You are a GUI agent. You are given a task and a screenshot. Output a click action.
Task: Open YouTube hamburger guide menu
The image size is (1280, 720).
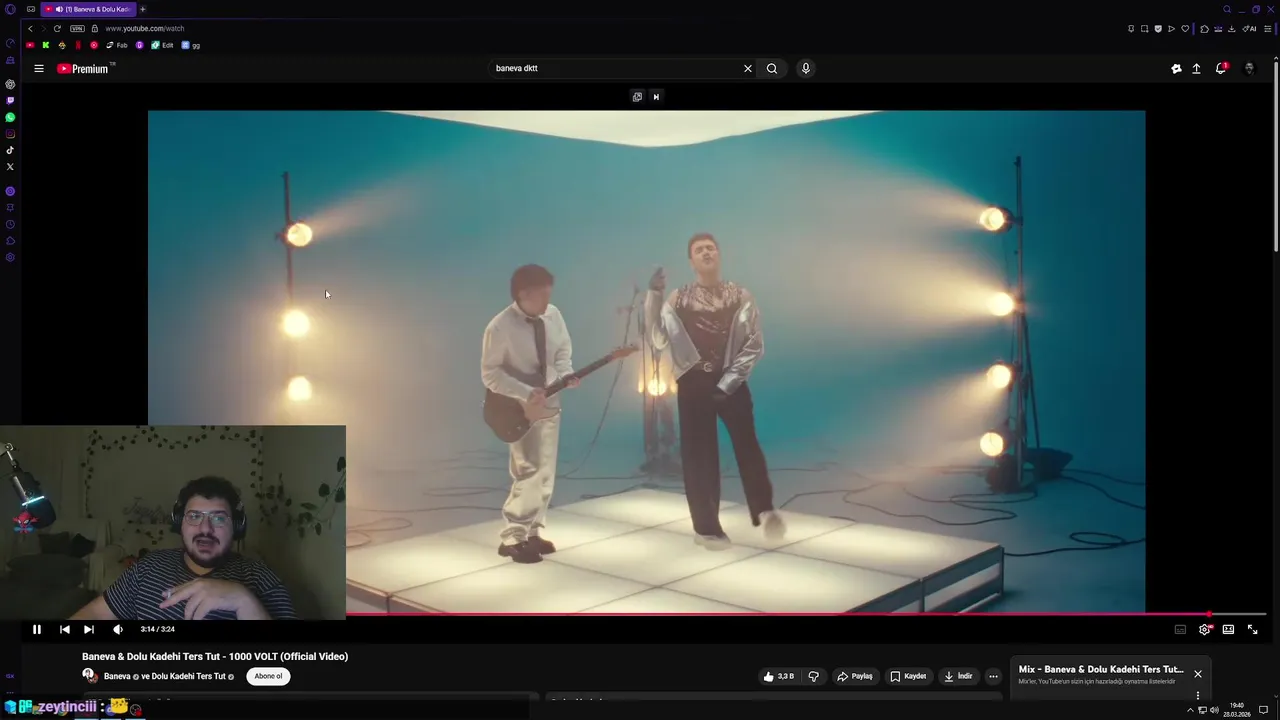pos(39,68)
